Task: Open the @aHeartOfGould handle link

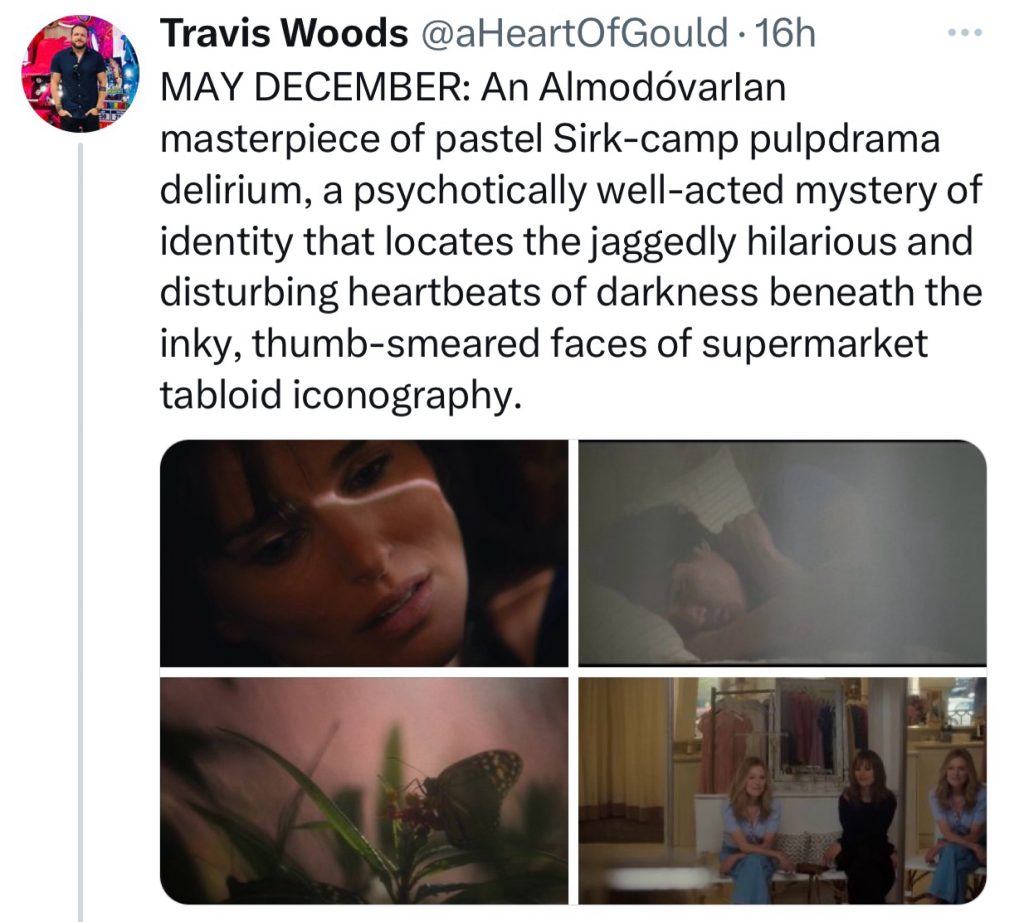Action: (x=575, y=33)
